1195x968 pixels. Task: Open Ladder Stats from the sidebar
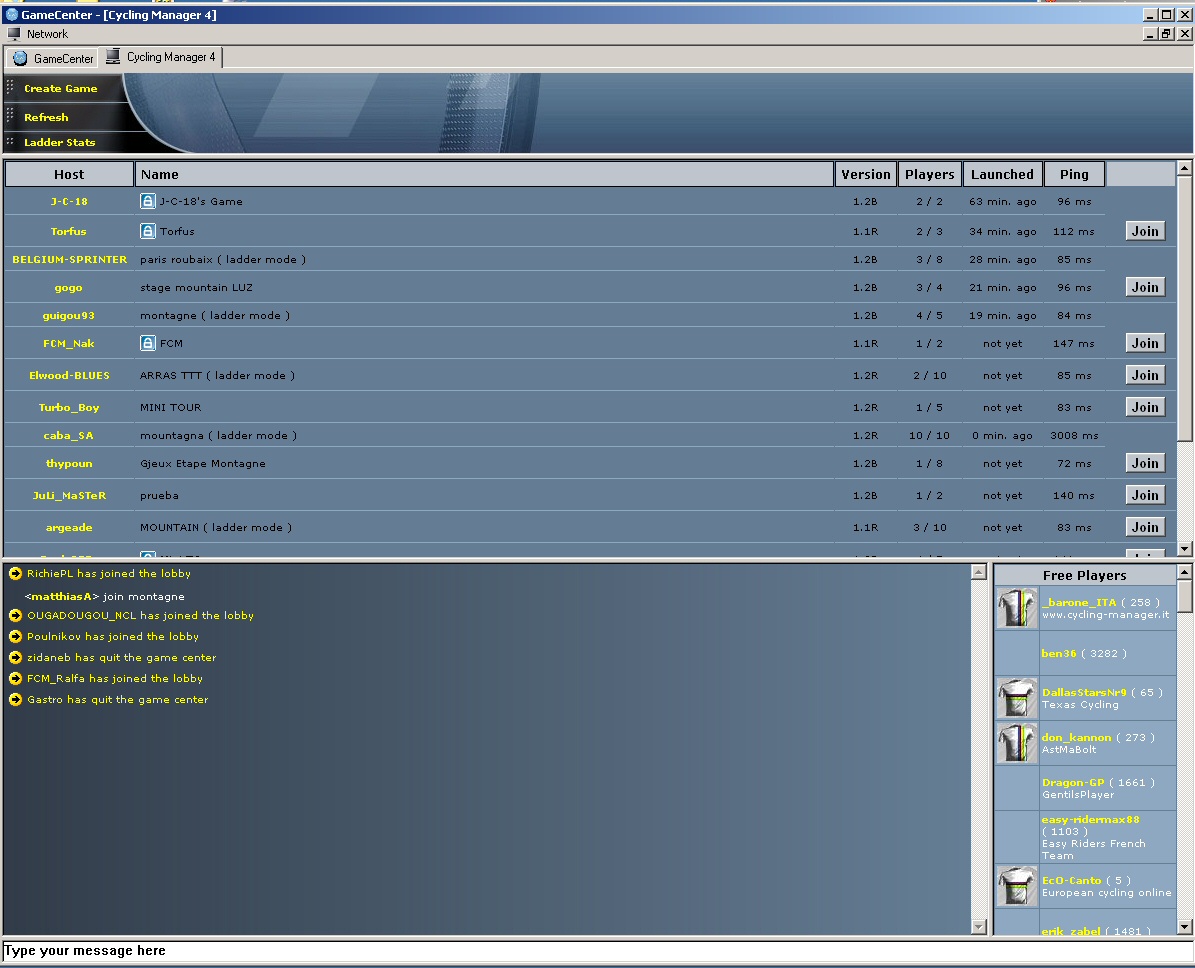coord(59,143)
